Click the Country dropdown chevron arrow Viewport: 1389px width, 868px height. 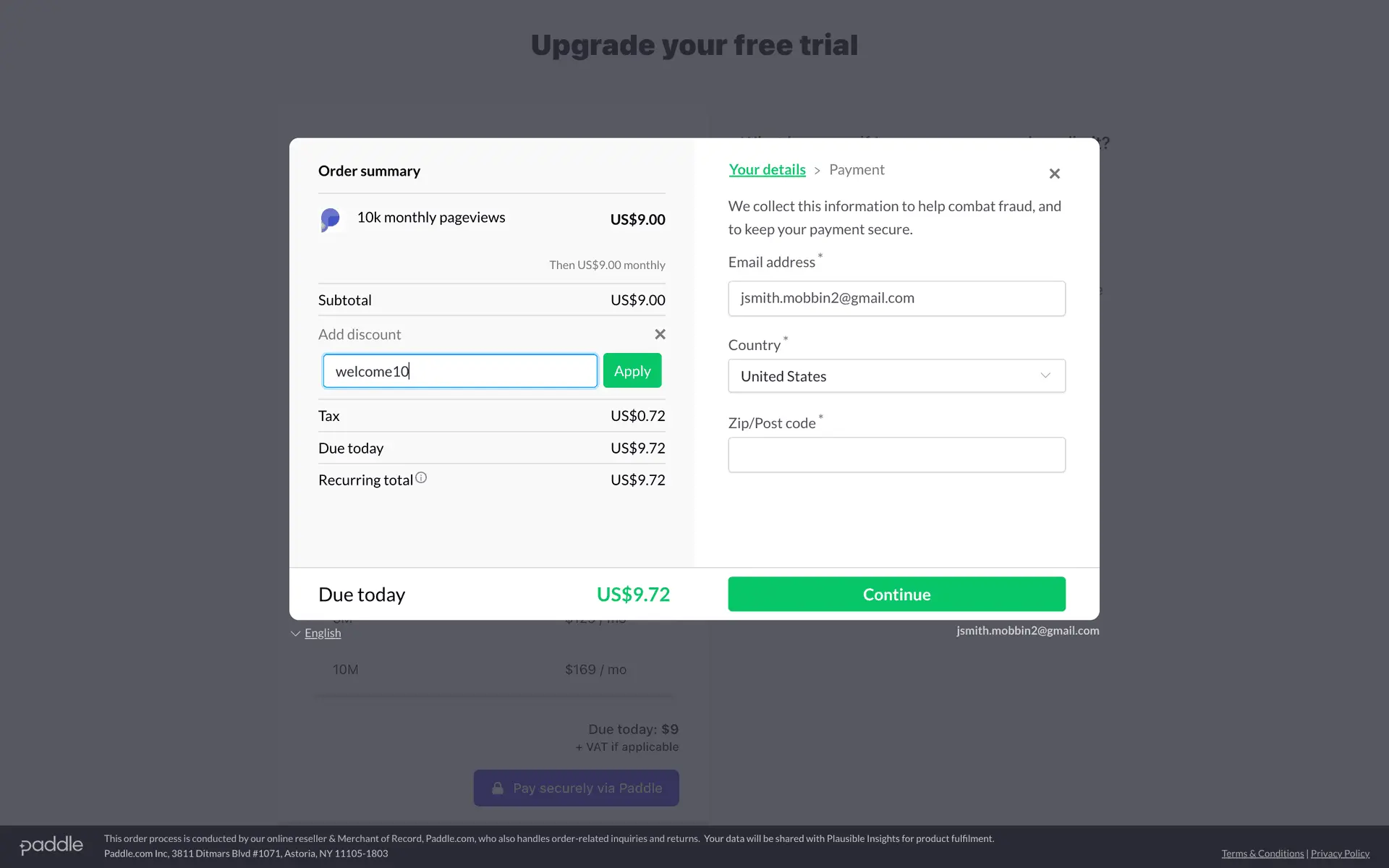pyautogui.click(x=1045, y=375)
